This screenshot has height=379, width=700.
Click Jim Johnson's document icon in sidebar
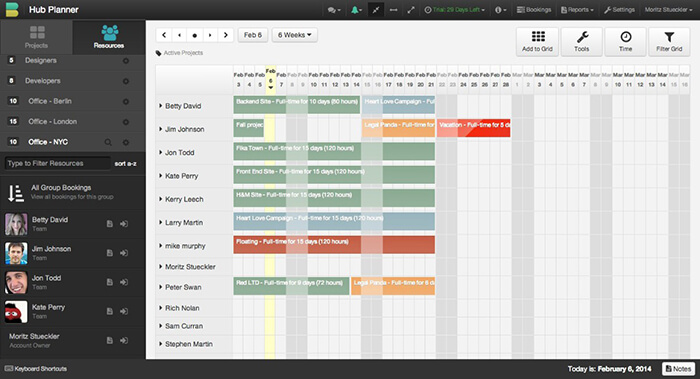pyautogui.click(x=109, y=253)
